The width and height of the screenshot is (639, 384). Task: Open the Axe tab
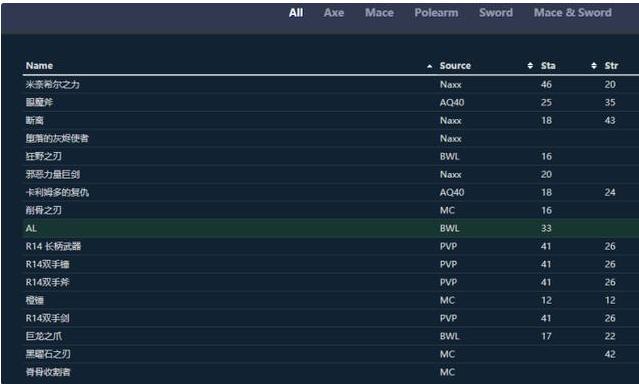[334, 13]
